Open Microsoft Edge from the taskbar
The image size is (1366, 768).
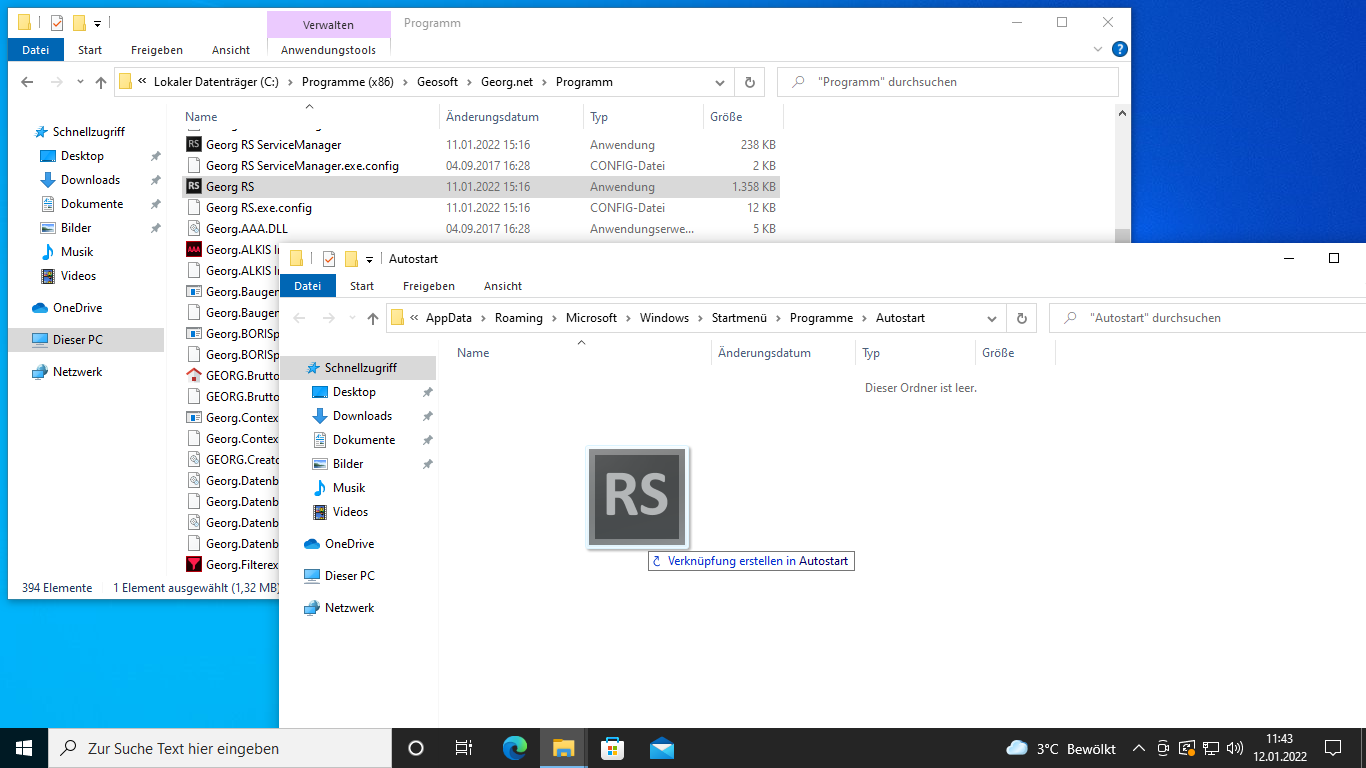coord(515,748)
